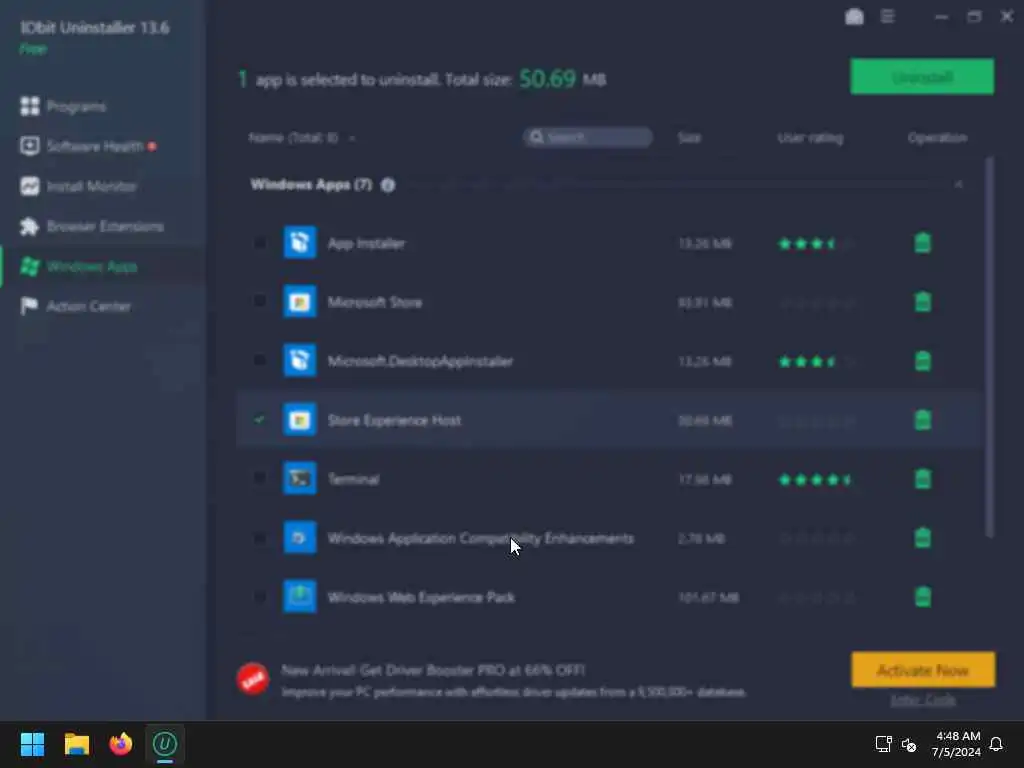
Task: Show info icon beside Windows Apps (7)
Action: click(x=388, y=185)
